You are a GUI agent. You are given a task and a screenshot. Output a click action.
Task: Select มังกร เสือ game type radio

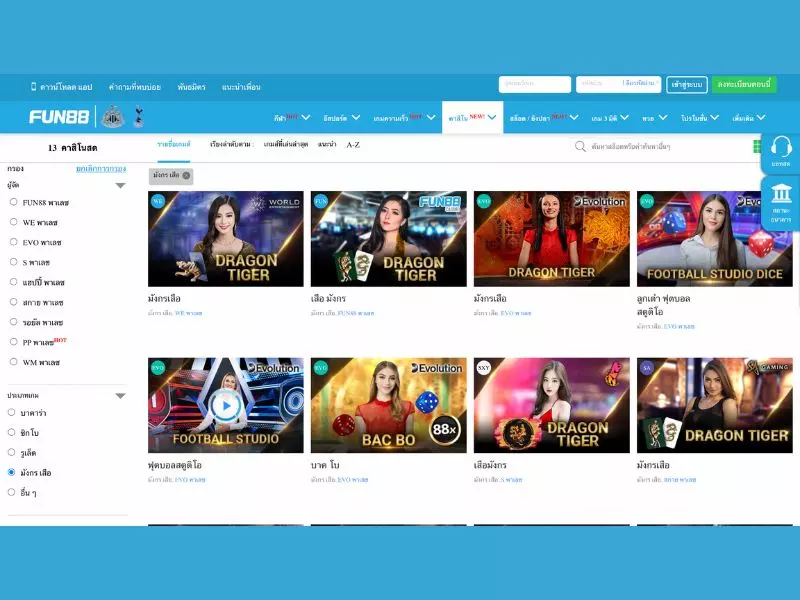coord(11,472)
